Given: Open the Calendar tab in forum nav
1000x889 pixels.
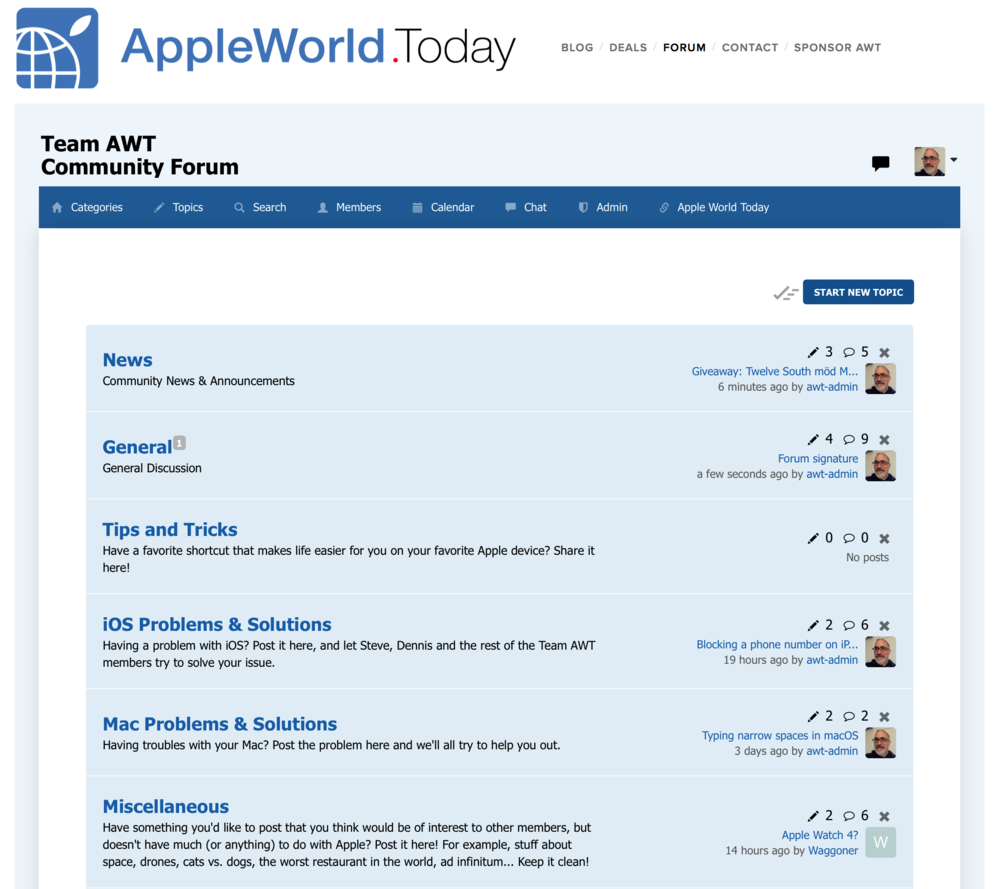Looking at the screenshot, I should click(443, 207).
